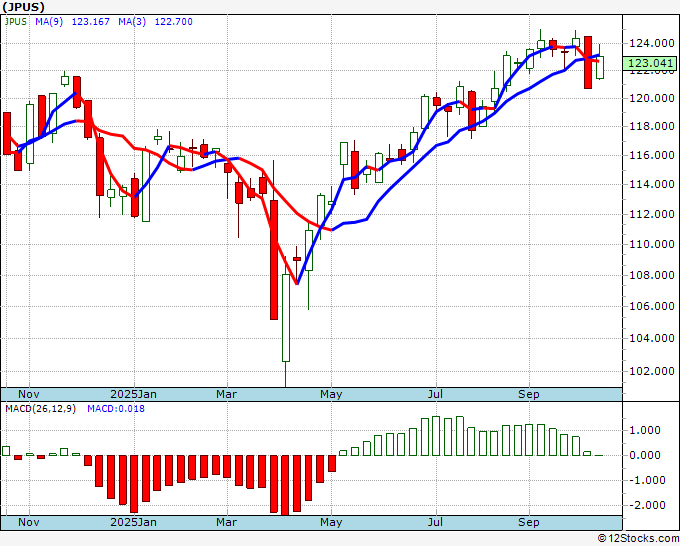This screenshot has width=680, height=546.
Task: Select Mar on the MACD panel date axis
Action: coord(227,522)
